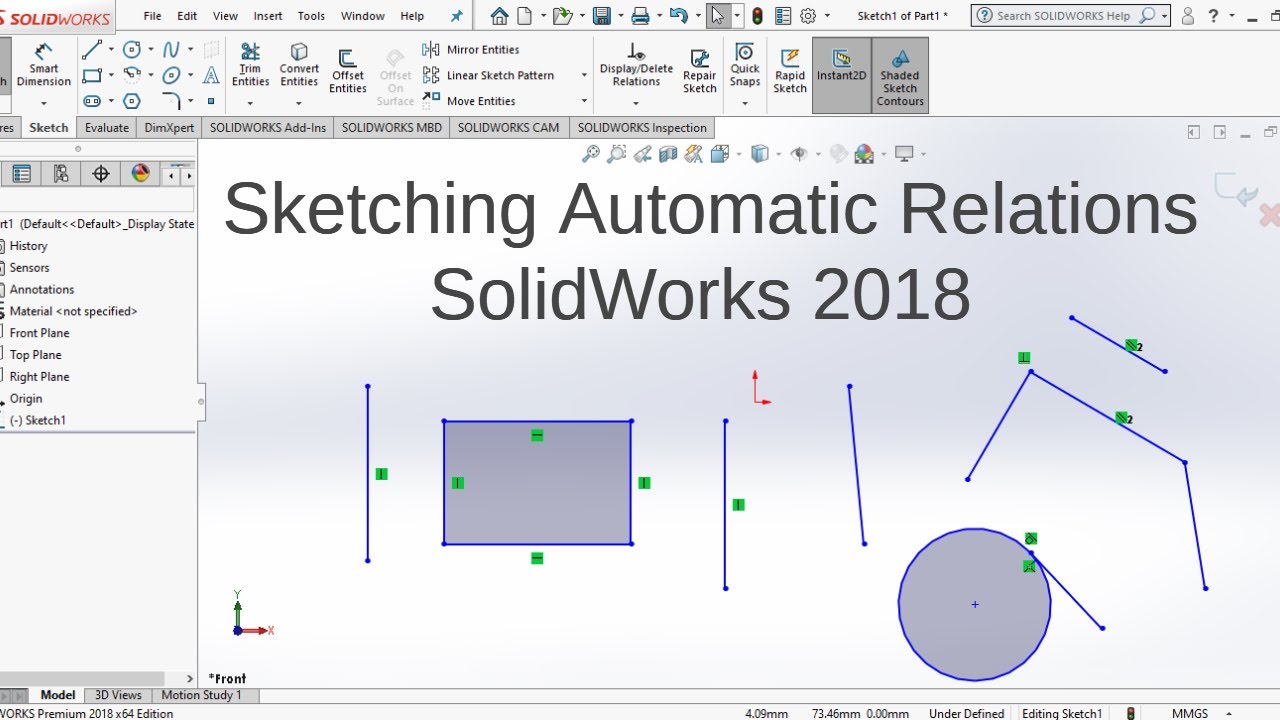Click the Hide/Show Items eye icon

coord(798,154)
